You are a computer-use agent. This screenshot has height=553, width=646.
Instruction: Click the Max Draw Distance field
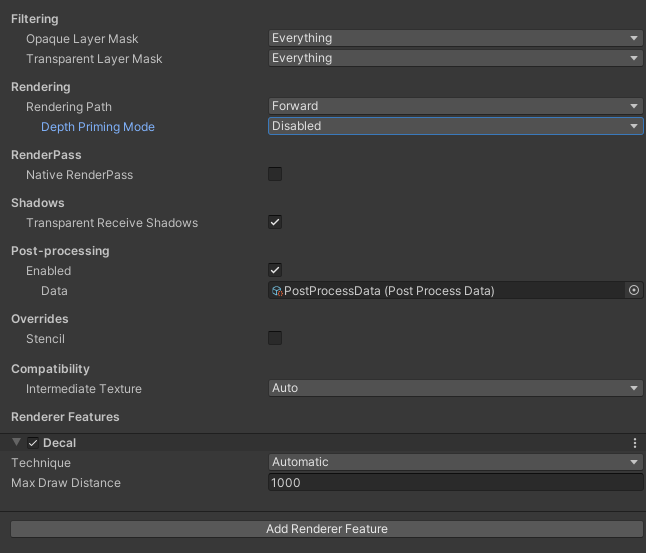455,483
